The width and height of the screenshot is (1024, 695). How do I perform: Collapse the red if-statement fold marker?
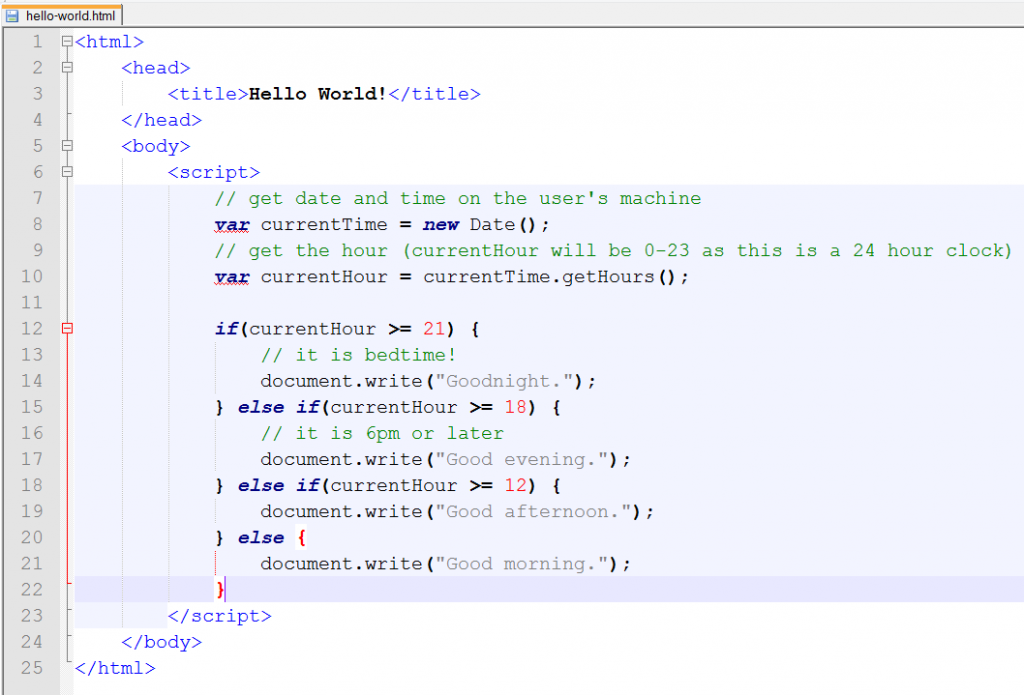(x=66, y=328)
